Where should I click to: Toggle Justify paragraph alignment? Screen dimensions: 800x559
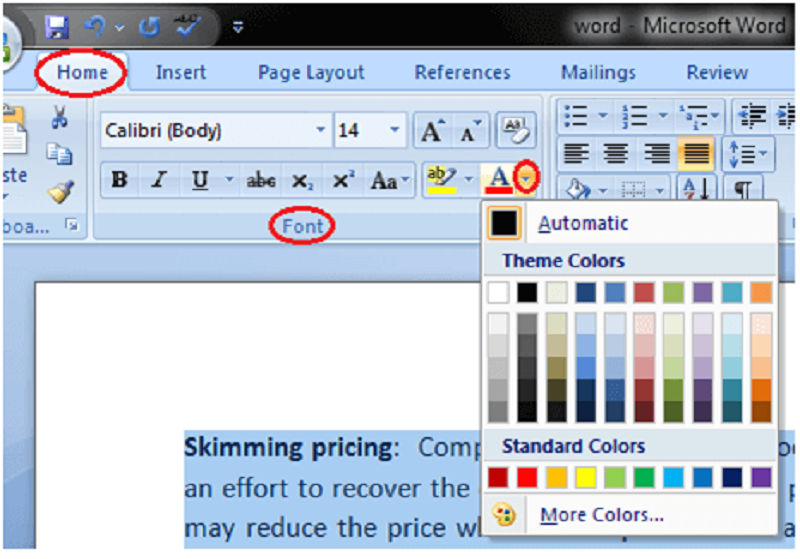pyautogui.click(x=696, y=154)
